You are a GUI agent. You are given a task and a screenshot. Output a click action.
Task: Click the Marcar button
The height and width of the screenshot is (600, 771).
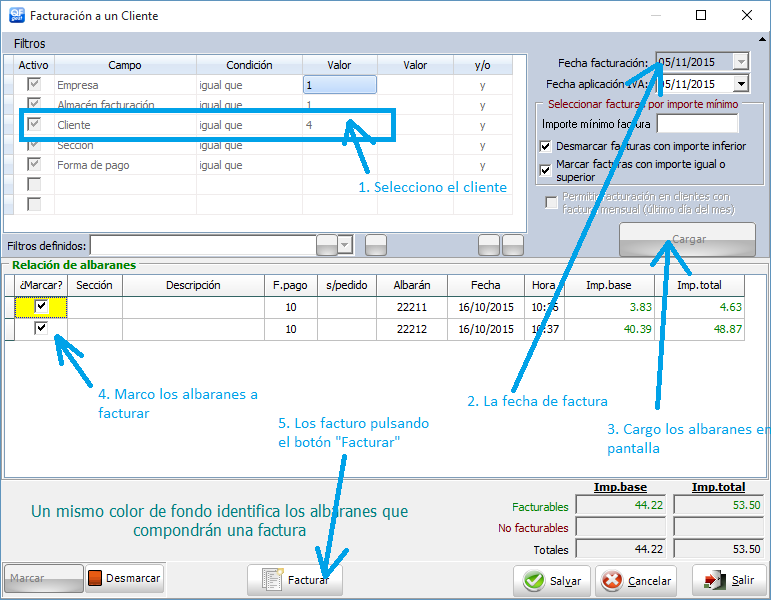(43, 578)
